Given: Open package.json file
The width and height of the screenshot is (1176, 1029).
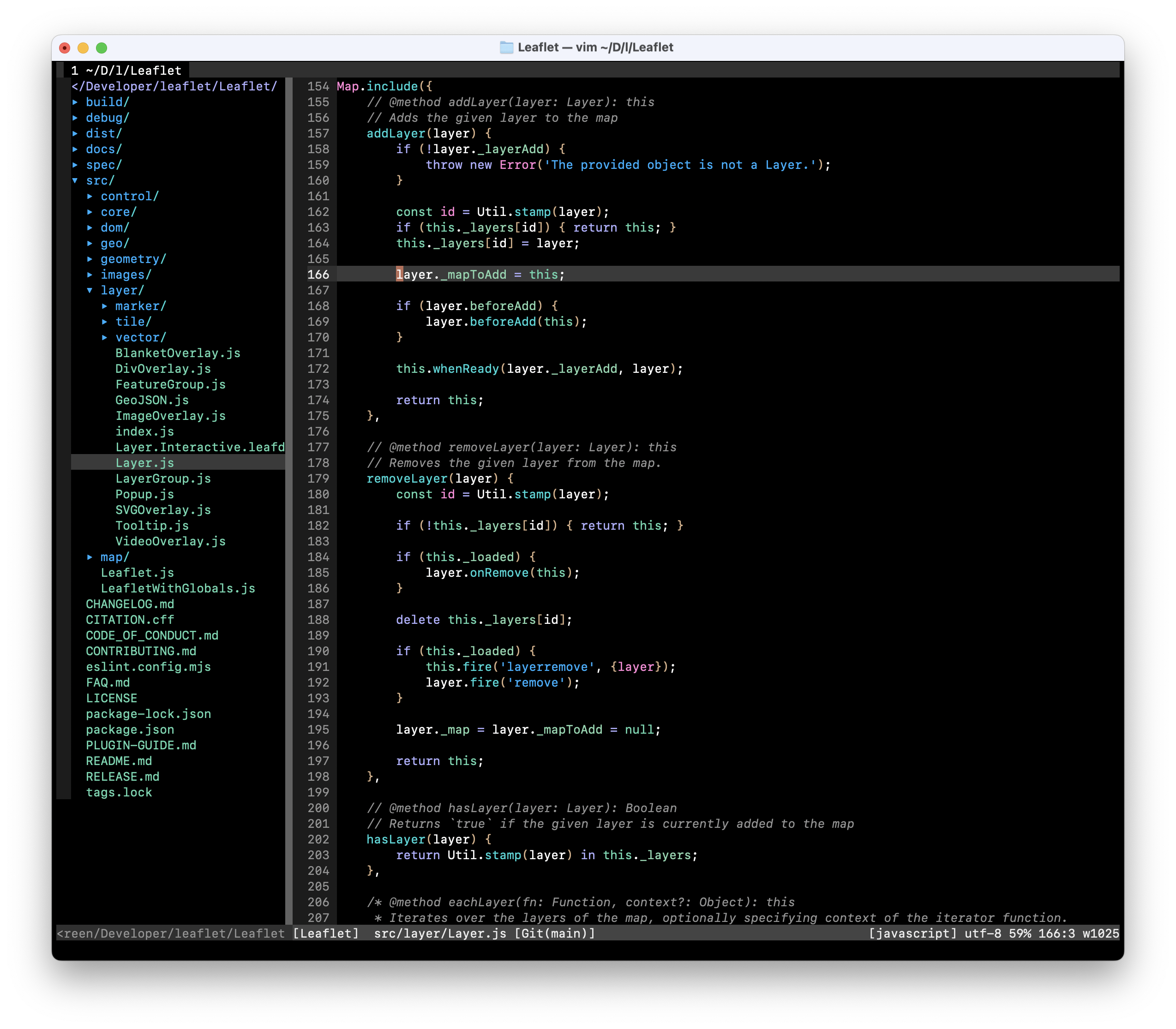Looking at the screenshot, I should [x=130, y=730].
